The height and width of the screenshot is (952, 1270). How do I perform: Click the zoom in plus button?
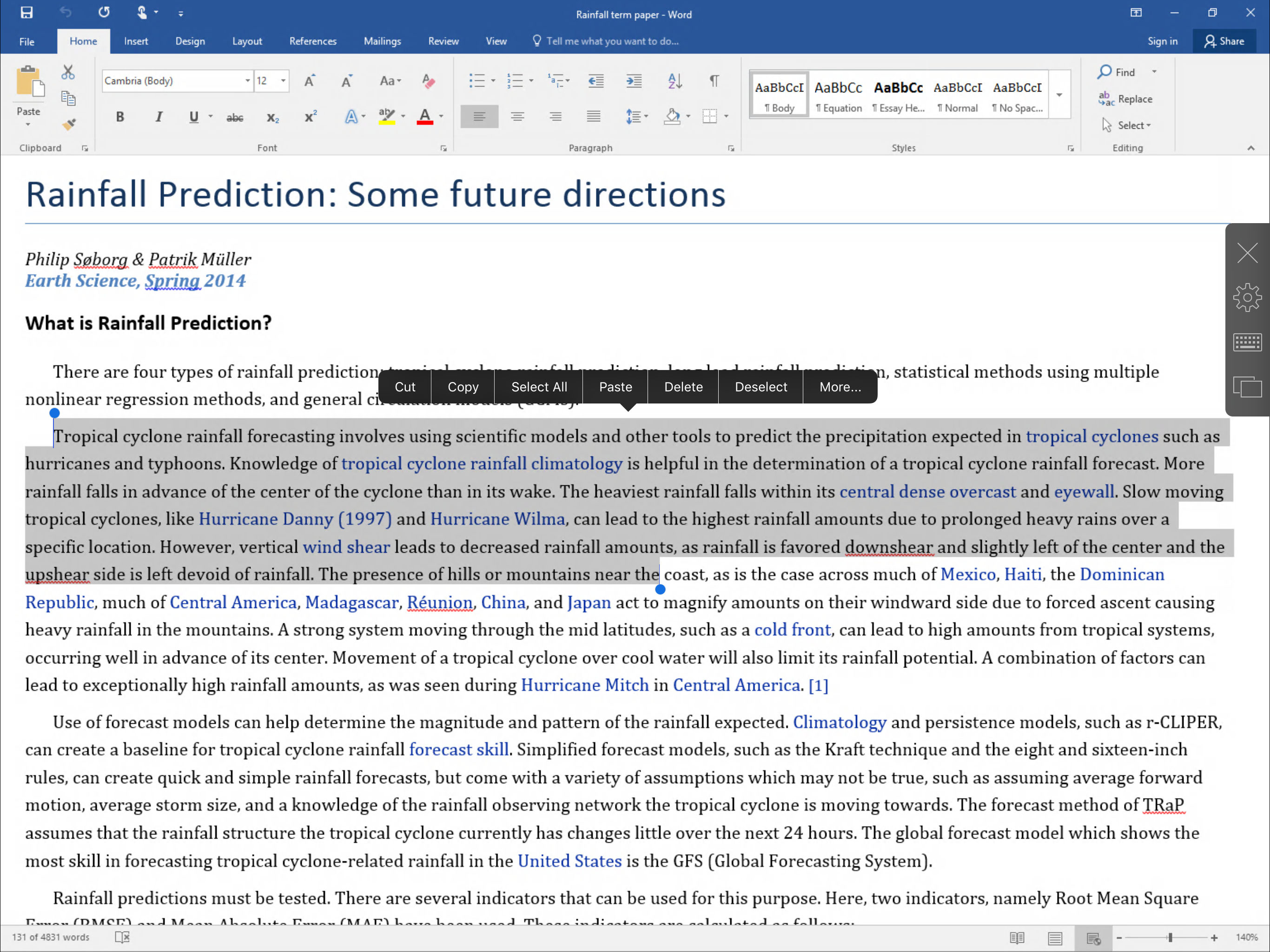[1214, 938]
